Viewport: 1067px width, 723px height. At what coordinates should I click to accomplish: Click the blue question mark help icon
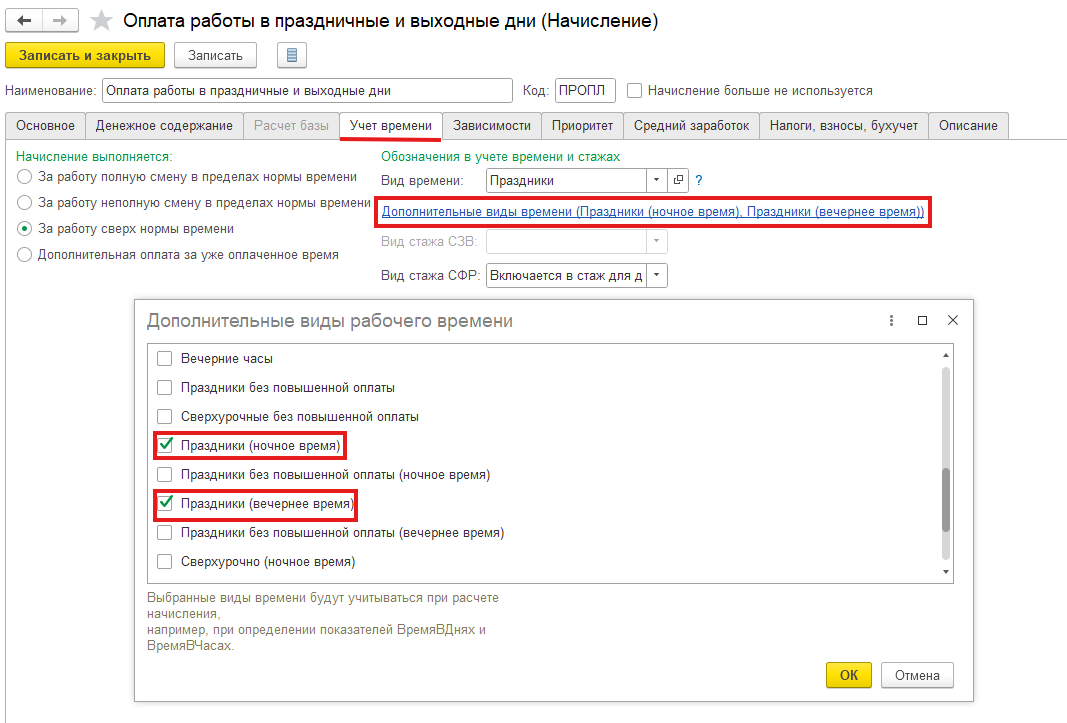click(x=699, y=180)
